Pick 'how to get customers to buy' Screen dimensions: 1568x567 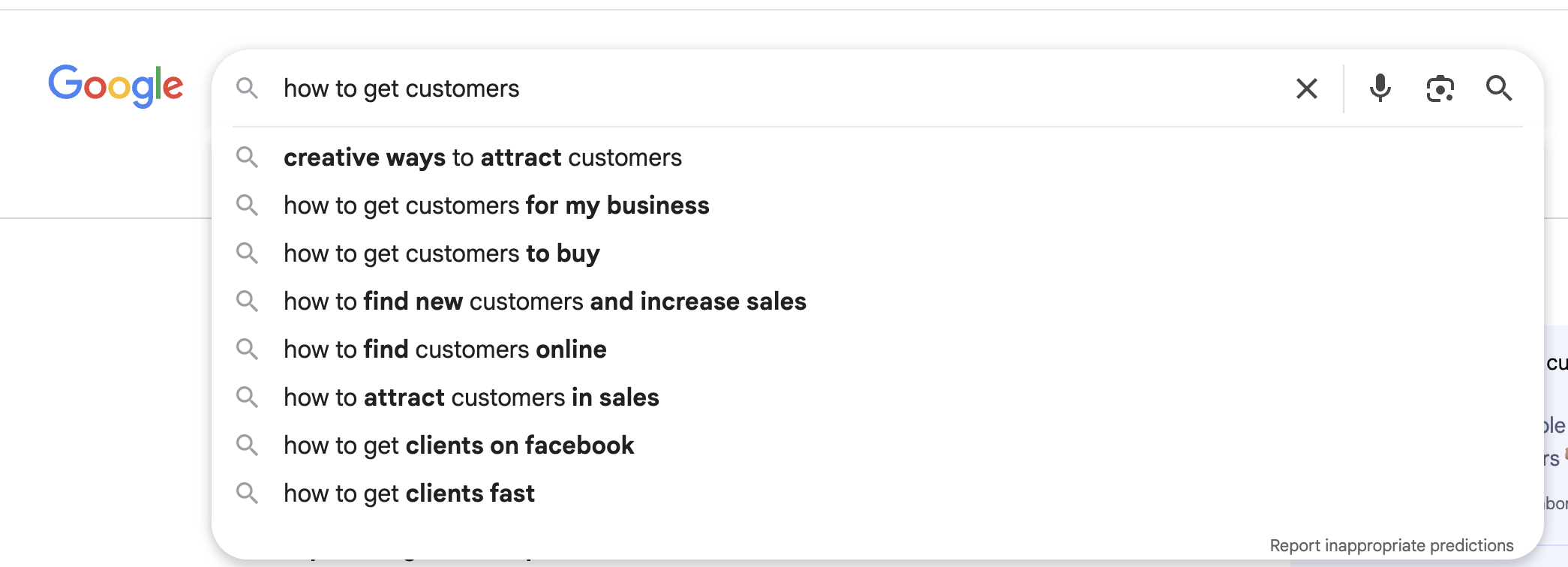pos(441,253)
